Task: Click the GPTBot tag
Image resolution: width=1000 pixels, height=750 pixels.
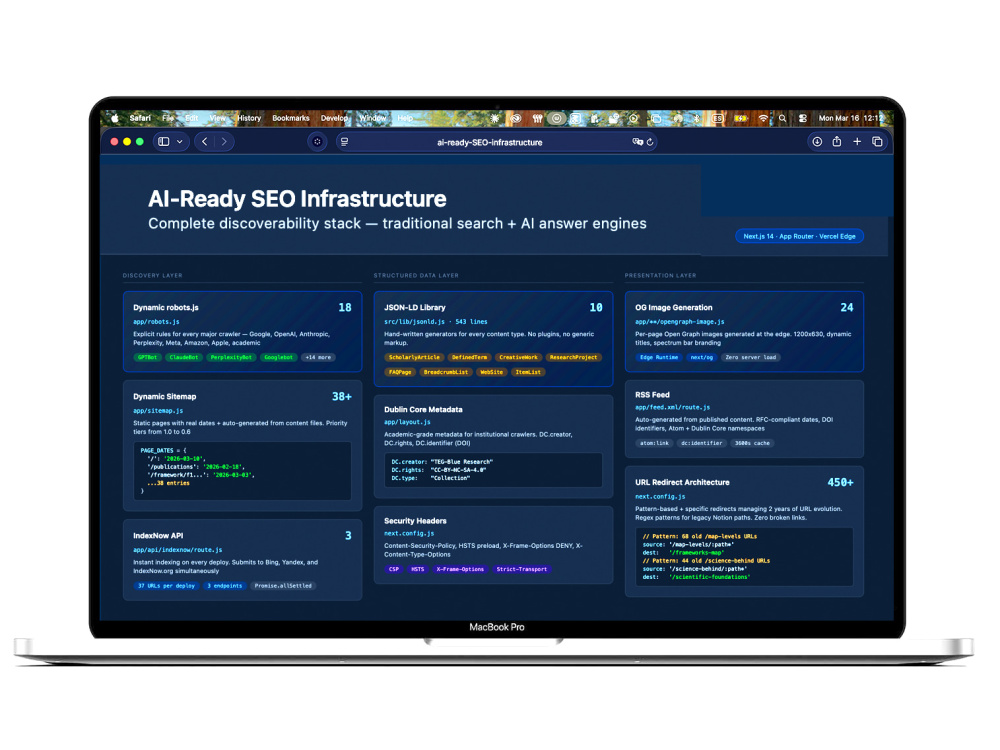Action: pos(147,357)
